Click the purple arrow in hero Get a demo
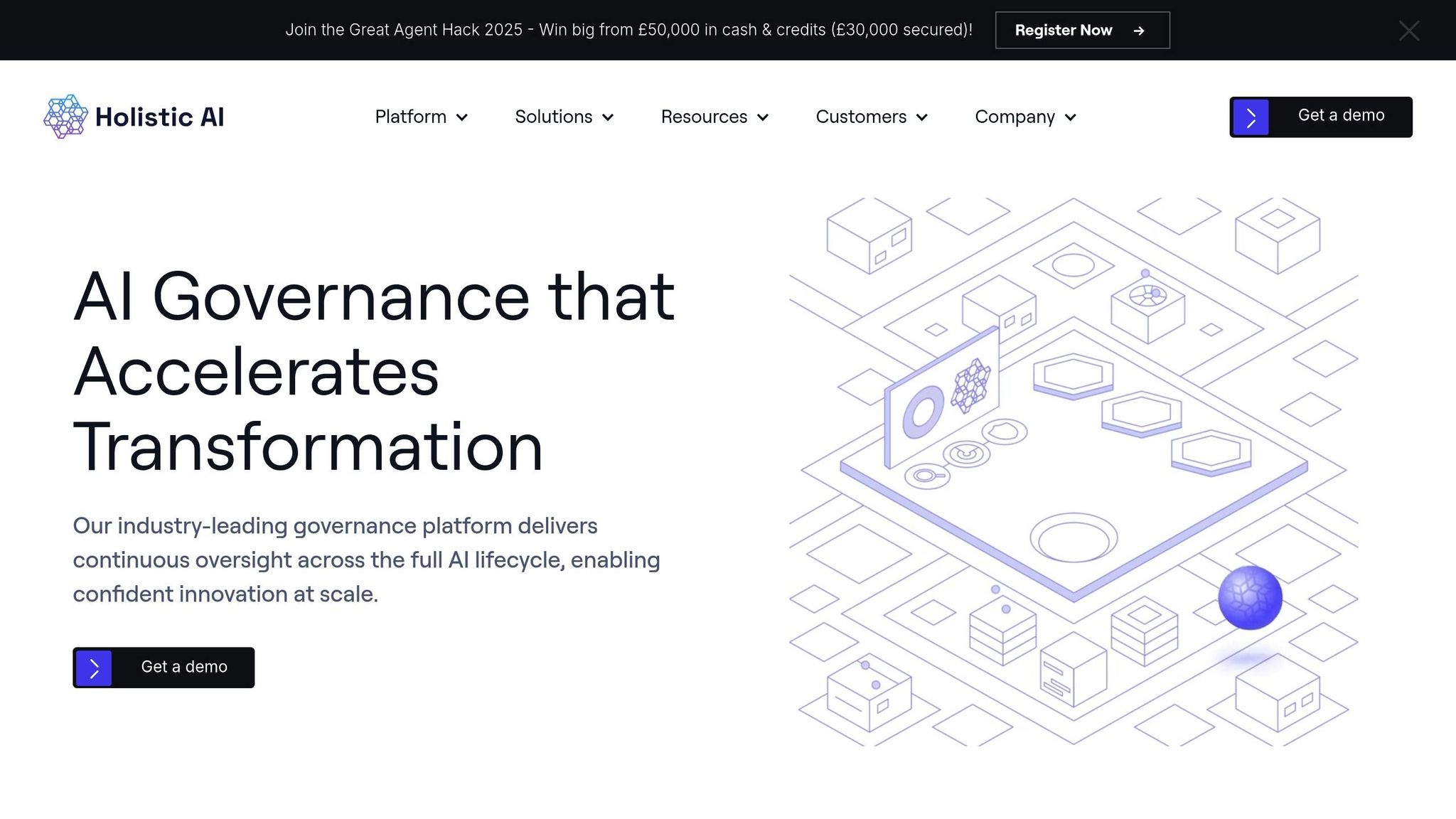This screenshot has height=819, width=1456. (95, 668)
